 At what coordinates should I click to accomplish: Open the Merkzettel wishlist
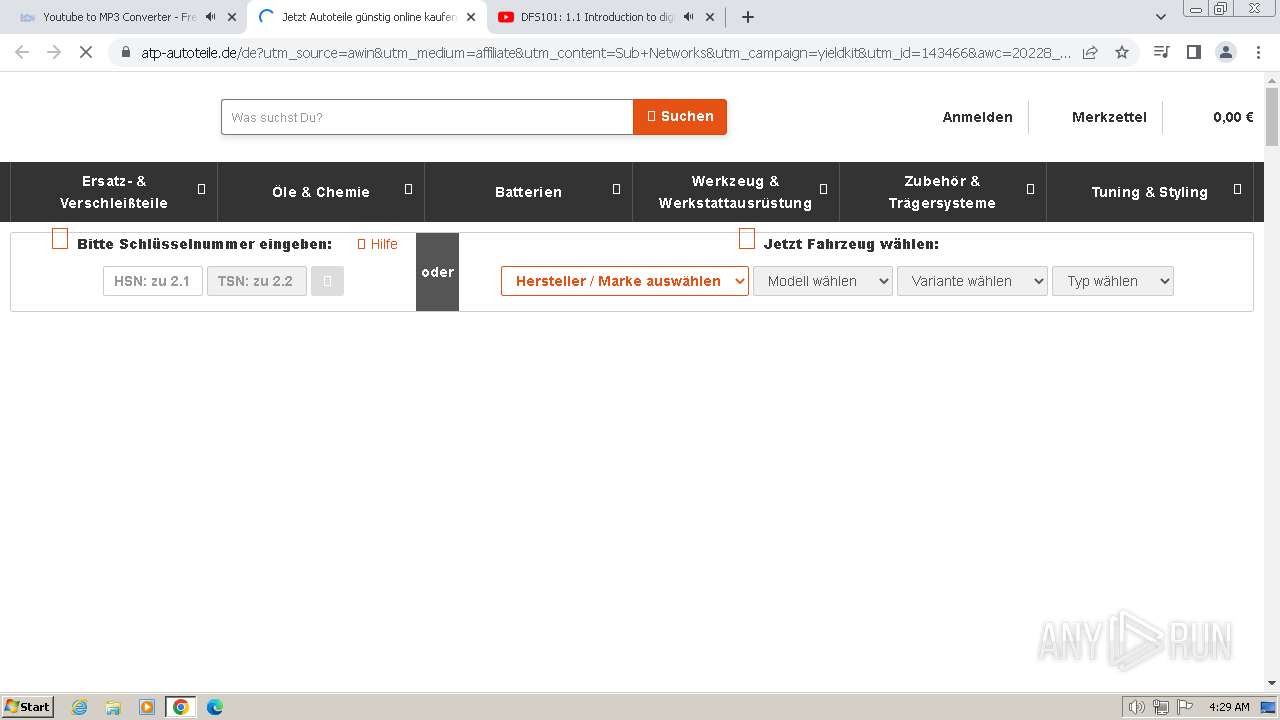[x=1109, y=117]
